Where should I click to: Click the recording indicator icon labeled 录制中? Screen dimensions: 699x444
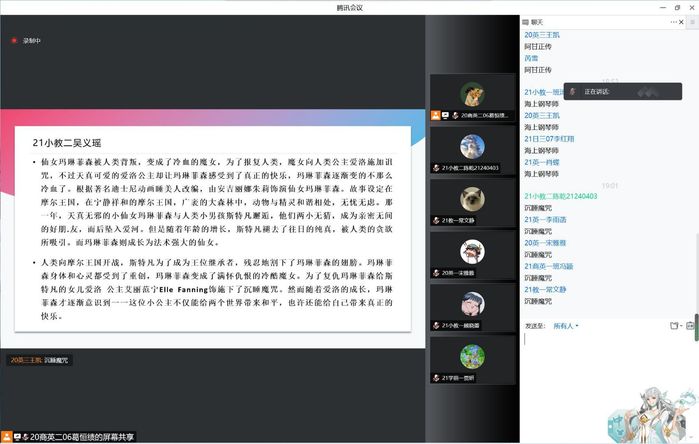point(13,41)
